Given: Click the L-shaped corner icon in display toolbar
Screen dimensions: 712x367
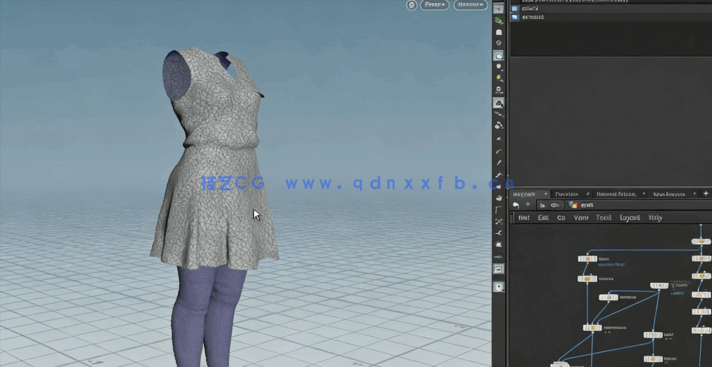Looking at the screenshot, I should click(499, 210).
